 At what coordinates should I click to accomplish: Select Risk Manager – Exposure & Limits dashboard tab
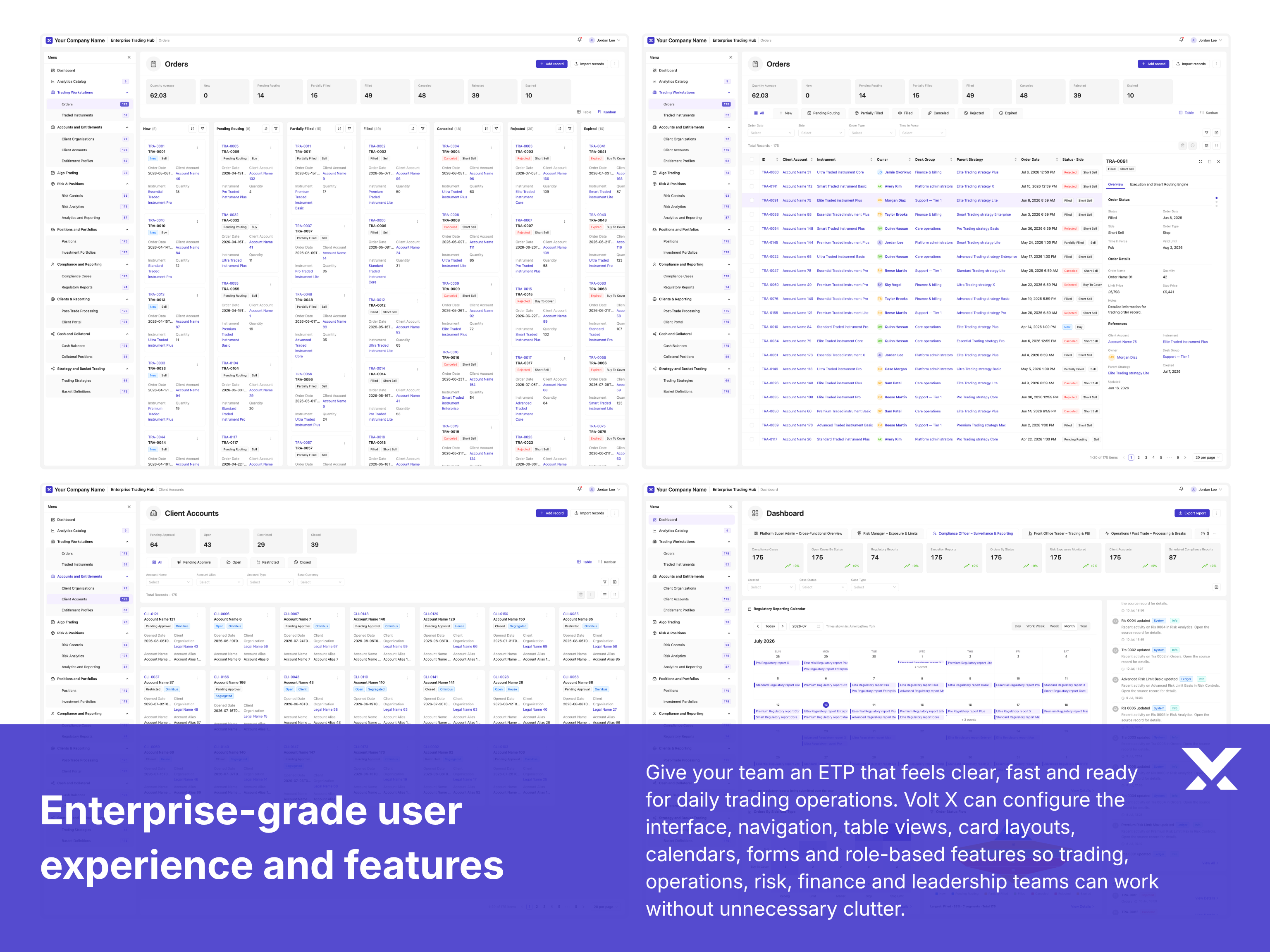click(887, 534)
